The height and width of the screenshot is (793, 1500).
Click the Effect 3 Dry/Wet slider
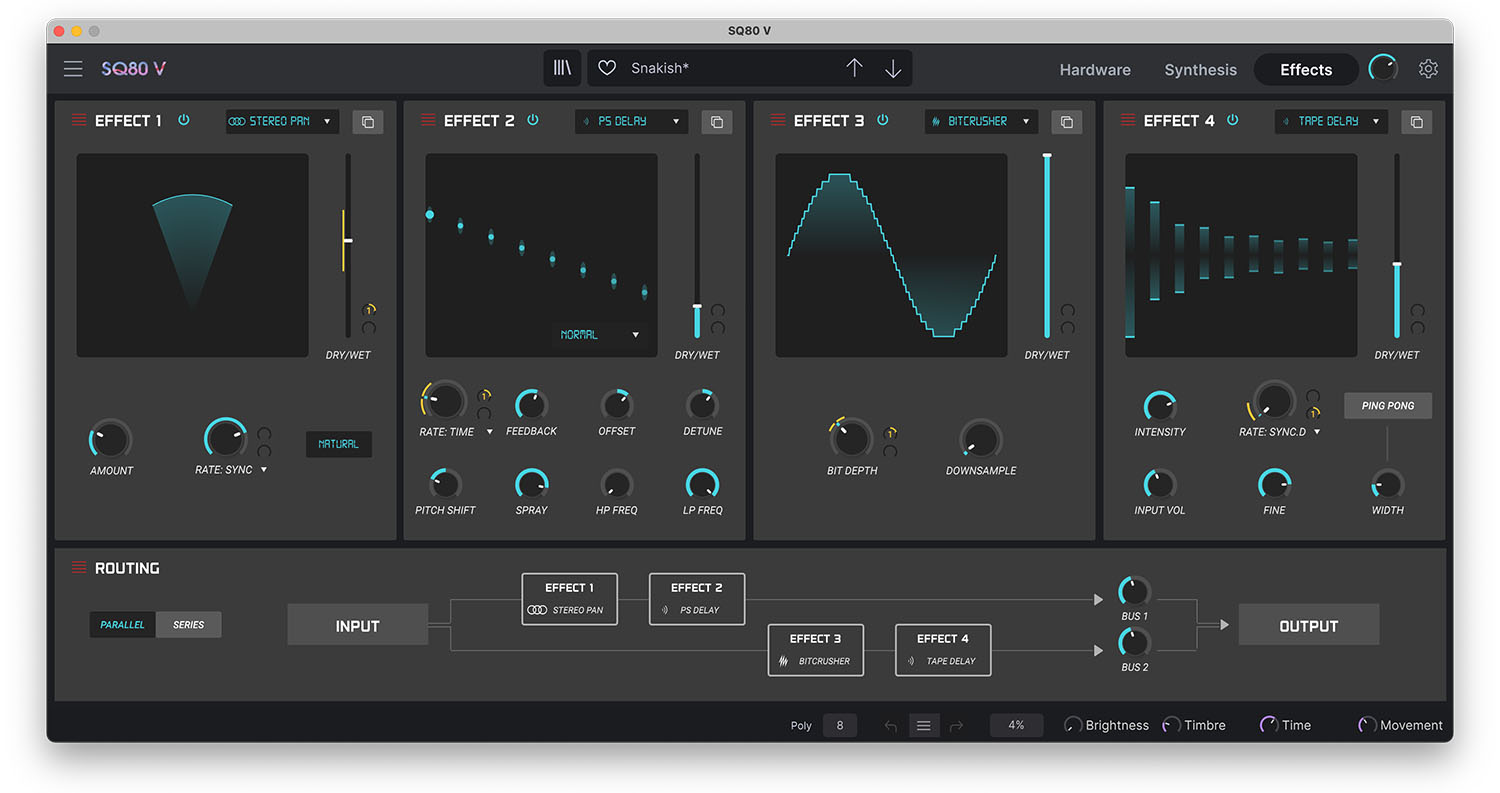(1047, 245)
